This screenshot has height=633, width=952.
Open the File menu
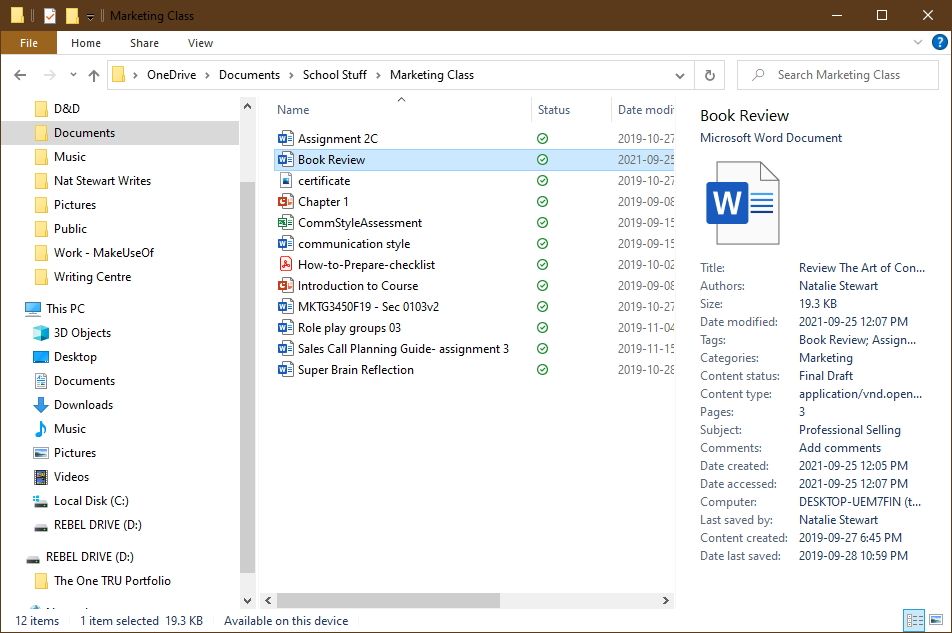[x=29, y=43]
